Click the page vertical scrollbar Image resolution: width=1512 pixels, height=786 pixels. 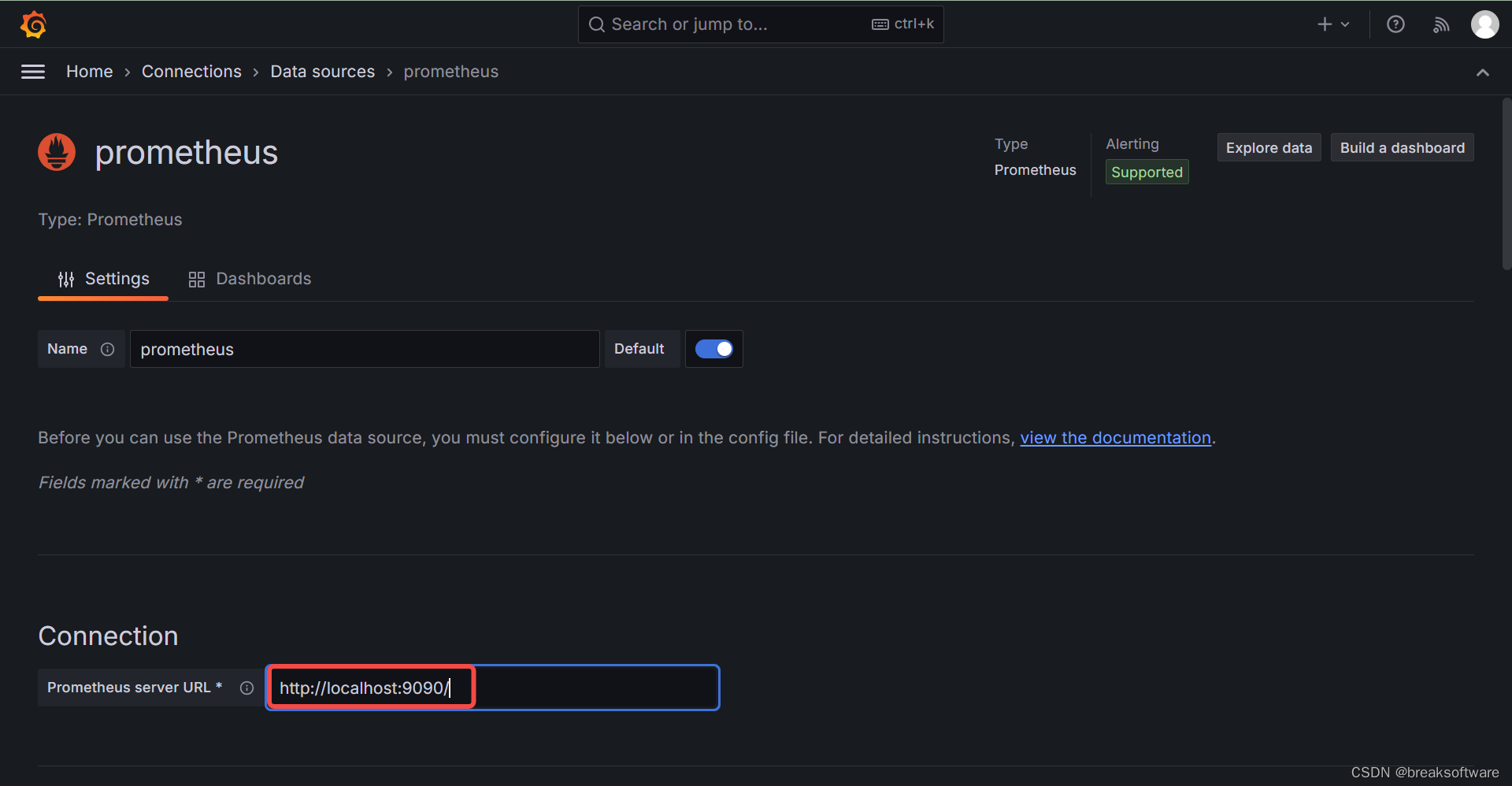click(x=1506, y=184)
